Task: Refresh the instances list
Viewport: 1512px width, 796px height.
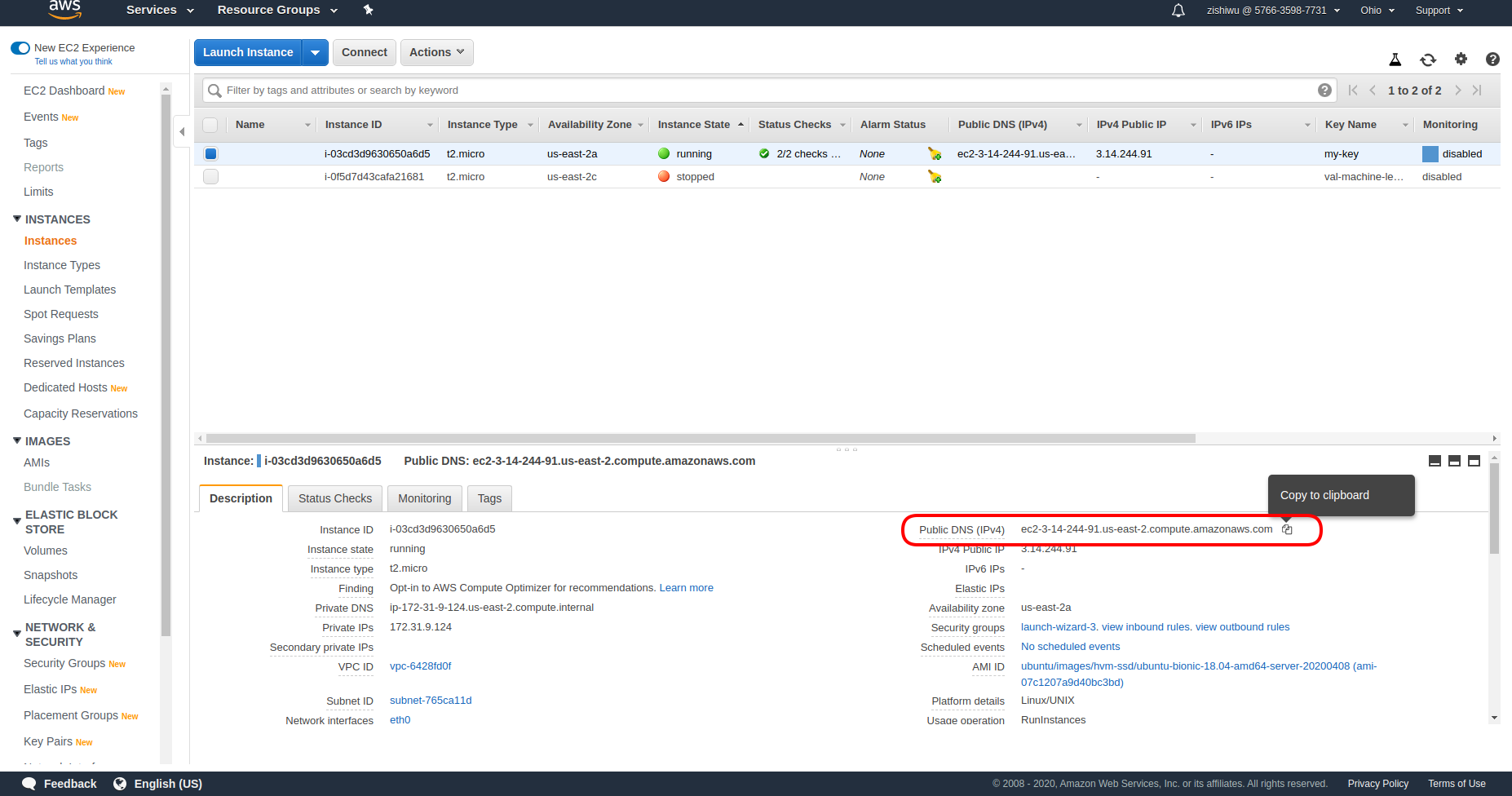Action: (1428, 60)
